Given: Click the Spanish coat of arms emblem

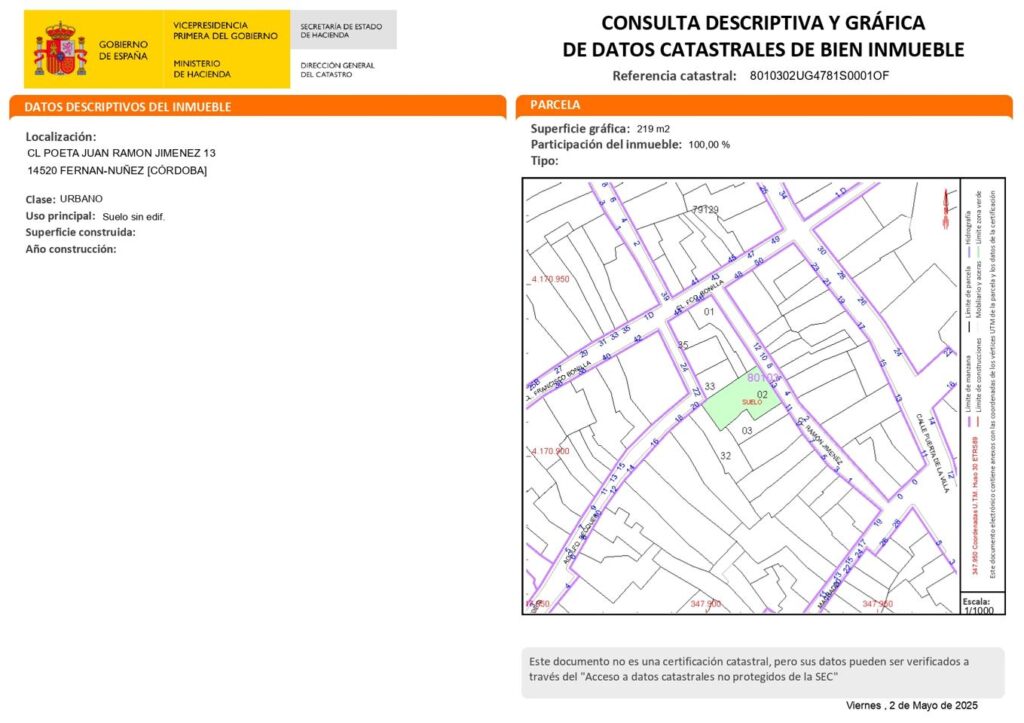Looking at the screenshot, I should click(x=61, y=50).
